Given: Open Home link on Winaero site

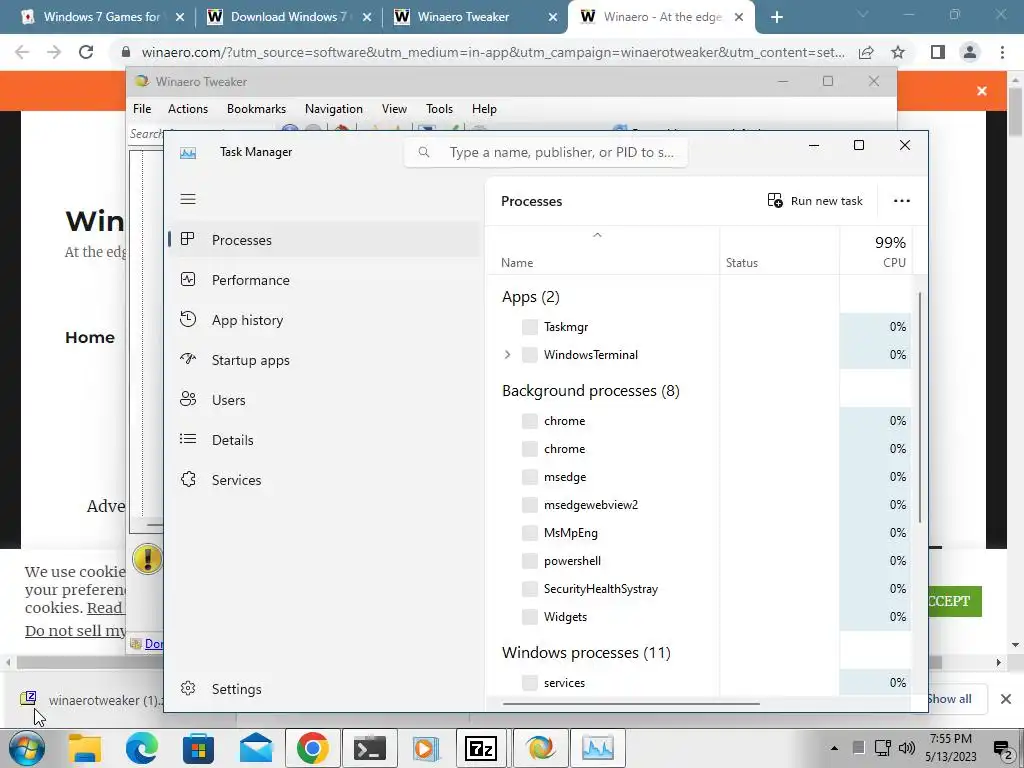Looking at the screenshot, I should click(89, 338).
